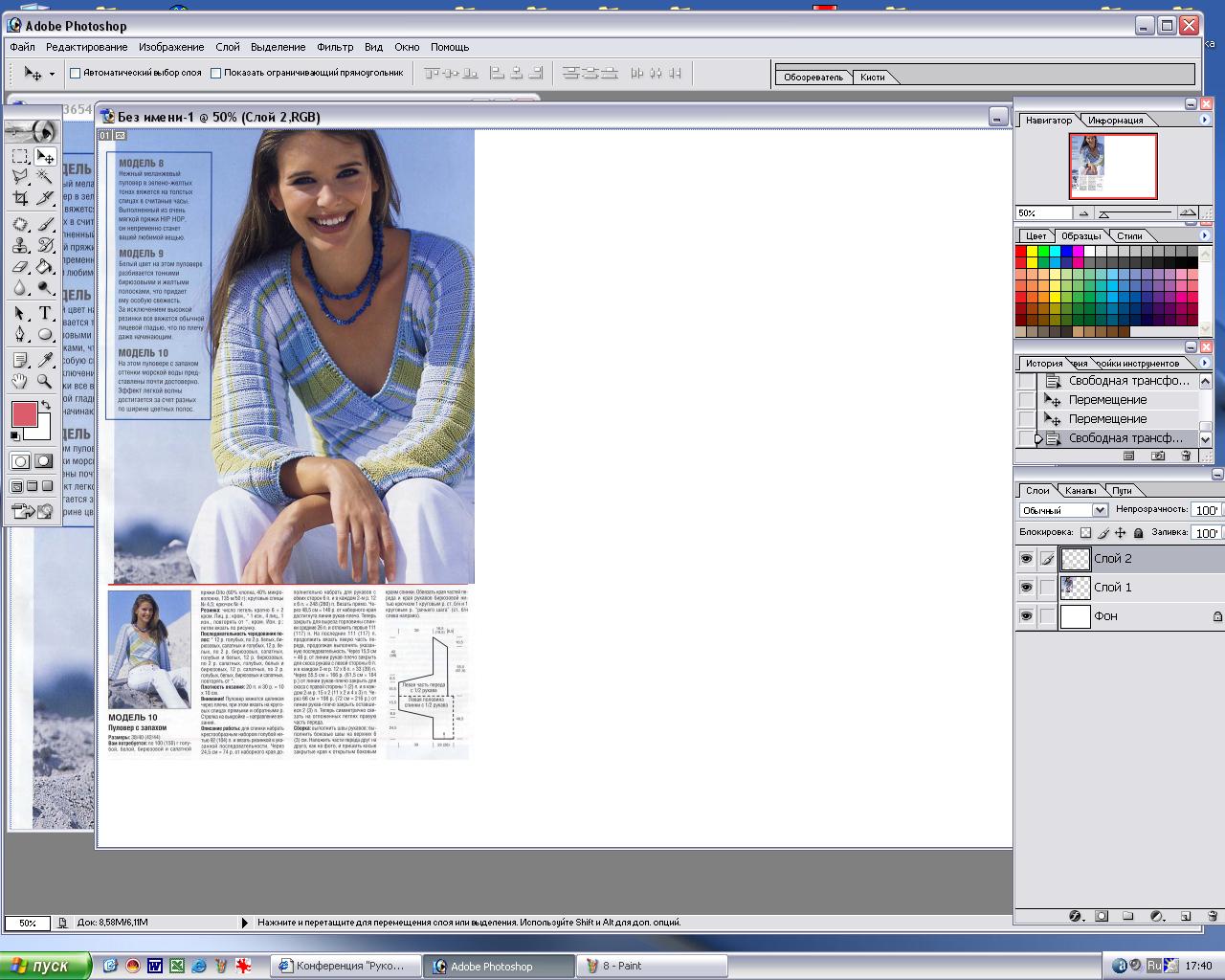
Task: Select the Zoom tool
Action: pyautogui.click(x=45, y=381)
